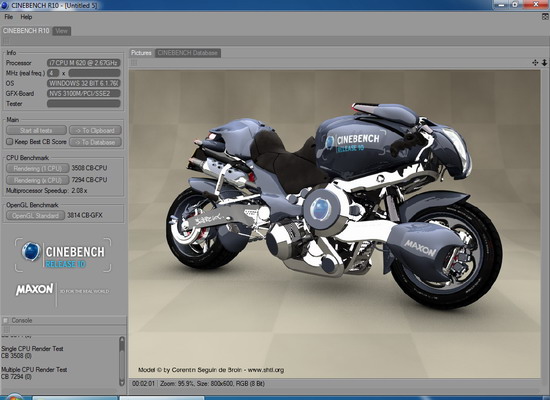Screen dimensions: 550x400
Task: Click the rendered motorcycle picture
Action: click(x=334, y=224)
